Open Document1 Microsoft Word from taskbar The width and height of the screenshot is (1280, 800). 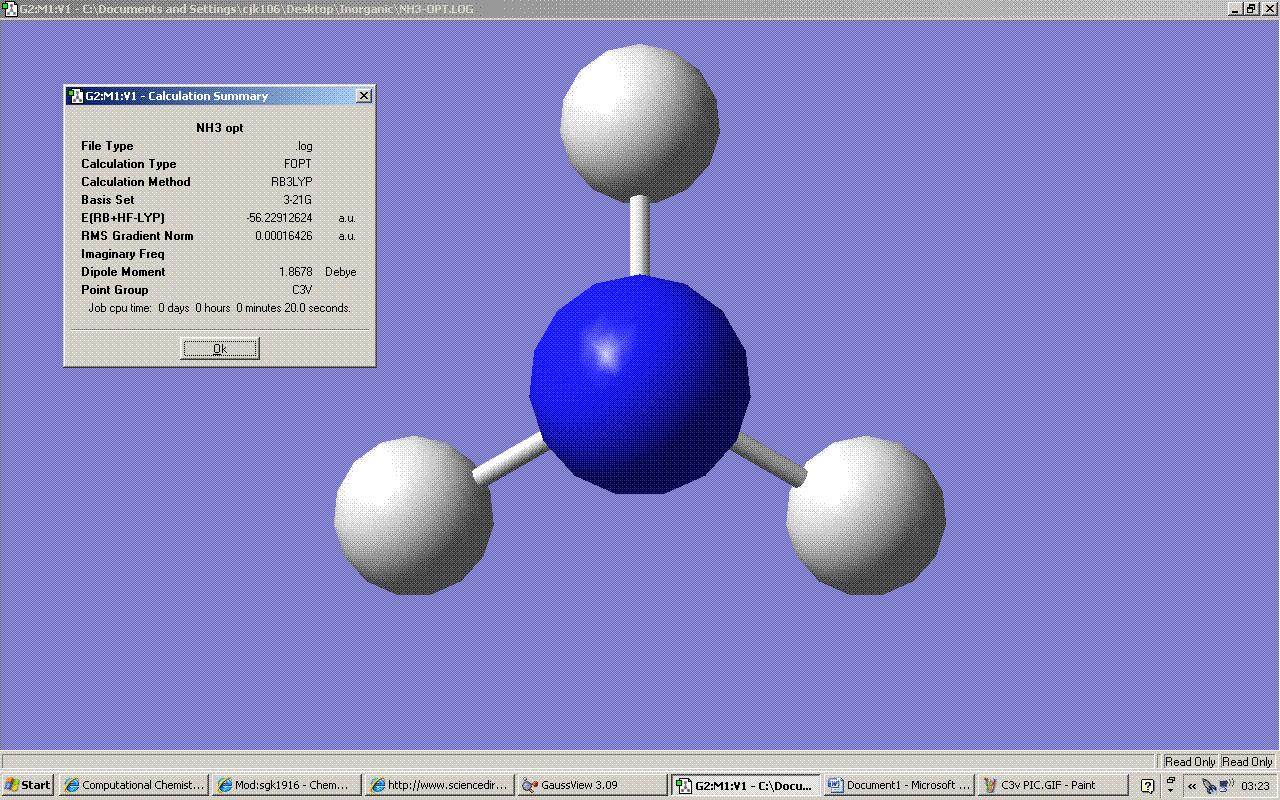pyautogui.click(x=898, y=785)
